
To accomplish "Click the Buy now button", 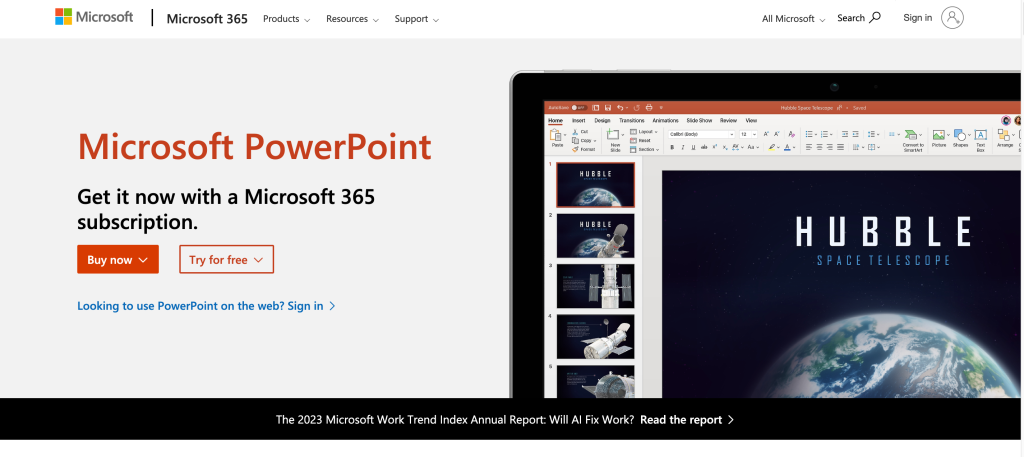I will [x=117, y=260].
